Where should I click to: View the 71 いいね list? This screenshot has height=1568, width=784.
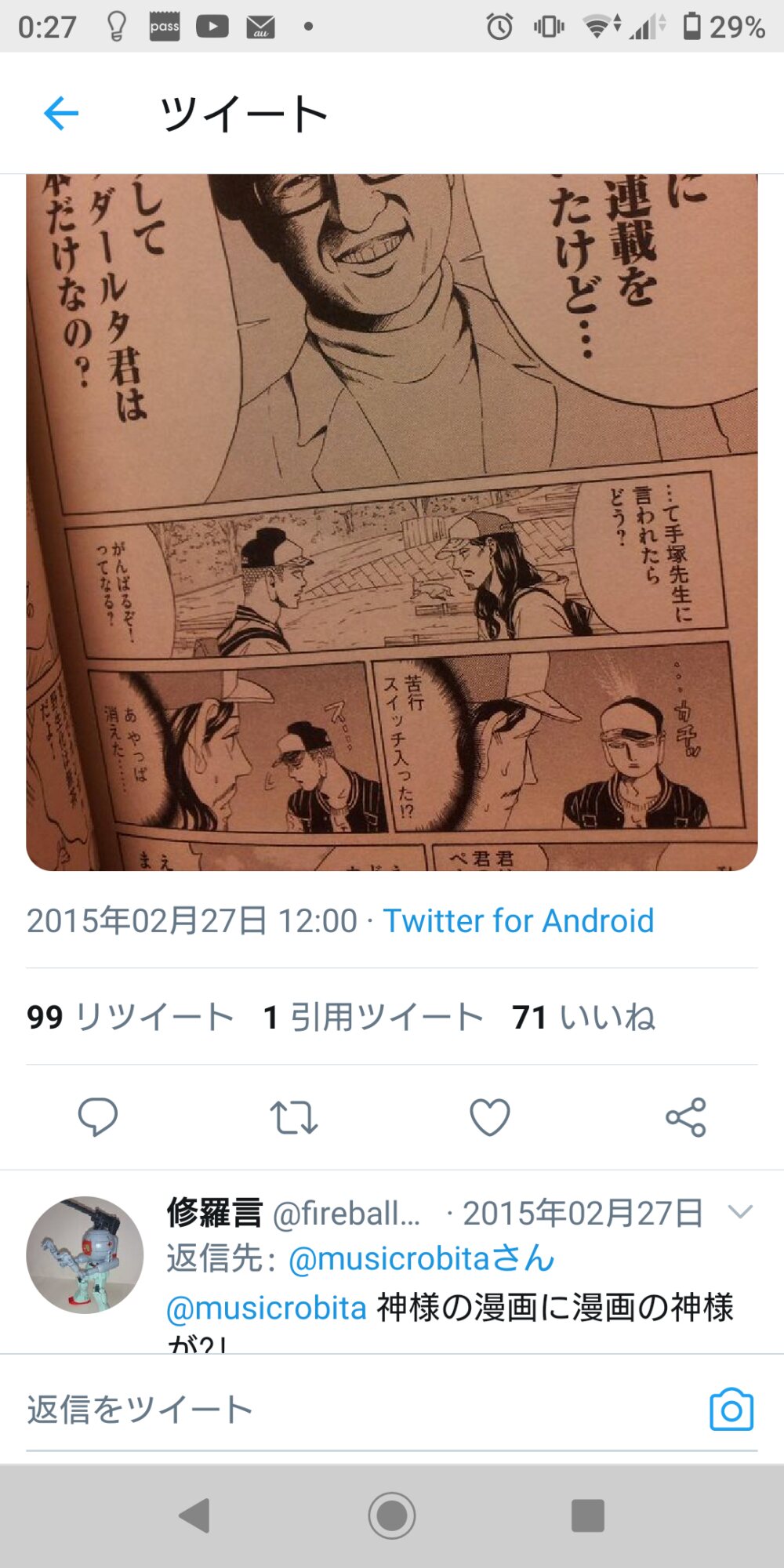pos(584,1017)
